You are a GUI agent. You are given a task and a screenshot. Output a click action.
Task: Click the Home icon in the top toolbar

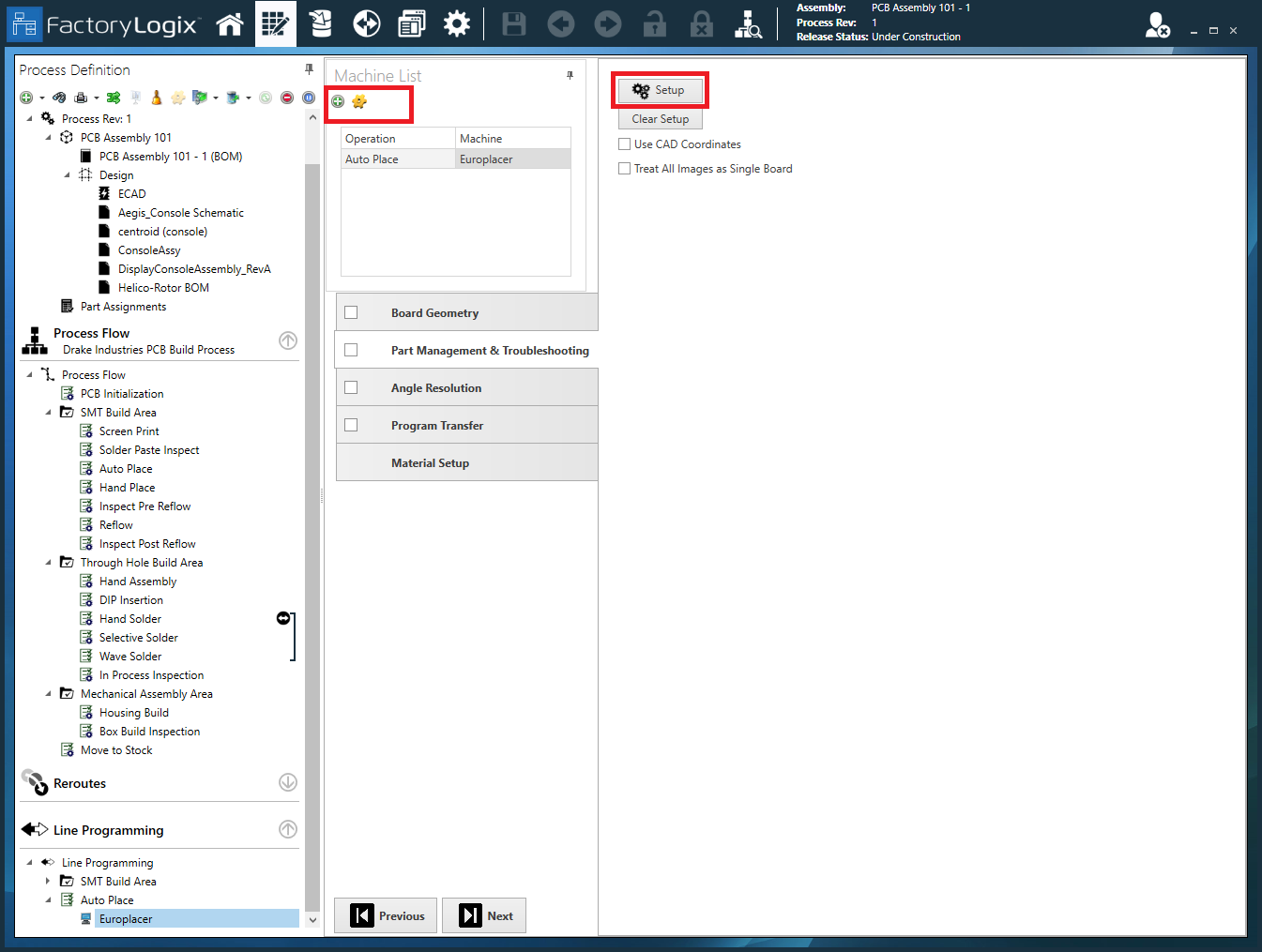click(230, 23)
